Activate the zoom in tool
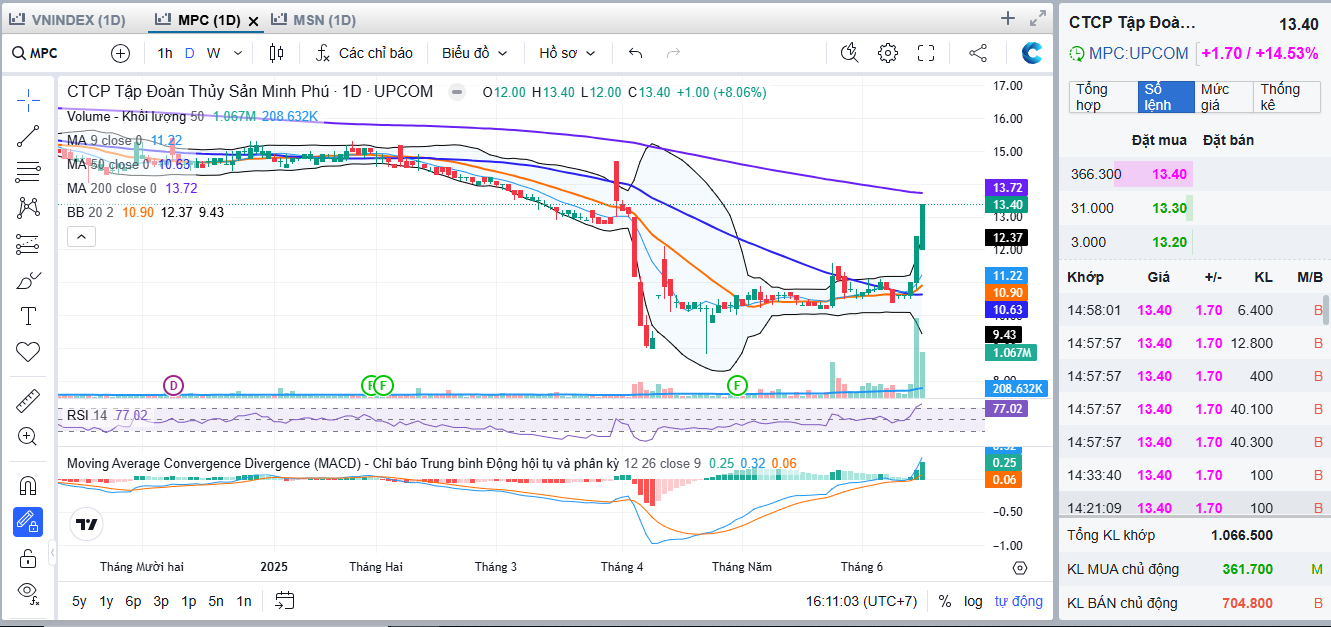1331x627 pixels. pos(28,436)
